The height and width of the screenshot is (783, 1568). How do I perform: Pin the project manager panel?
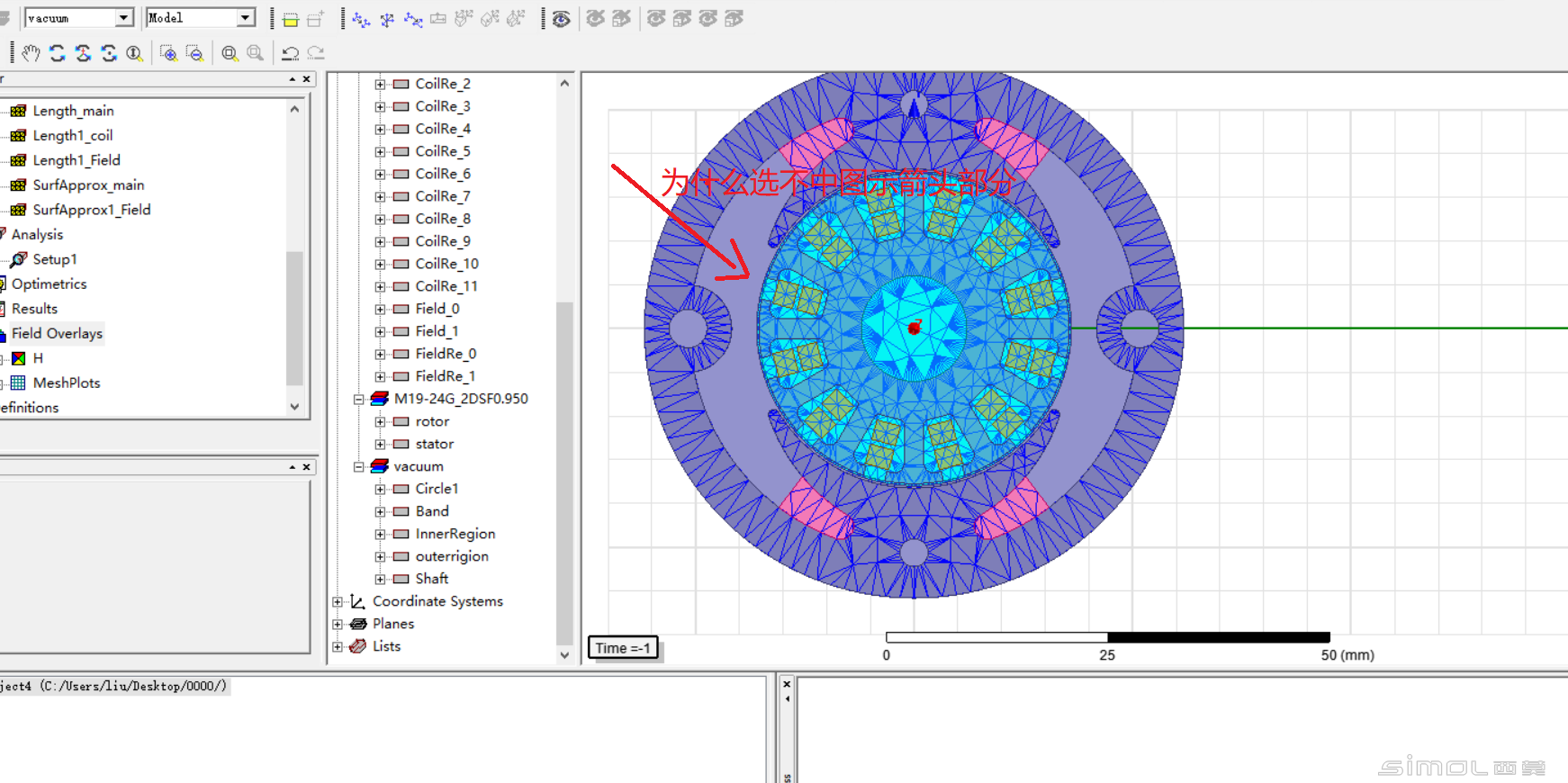pos(293,79)
